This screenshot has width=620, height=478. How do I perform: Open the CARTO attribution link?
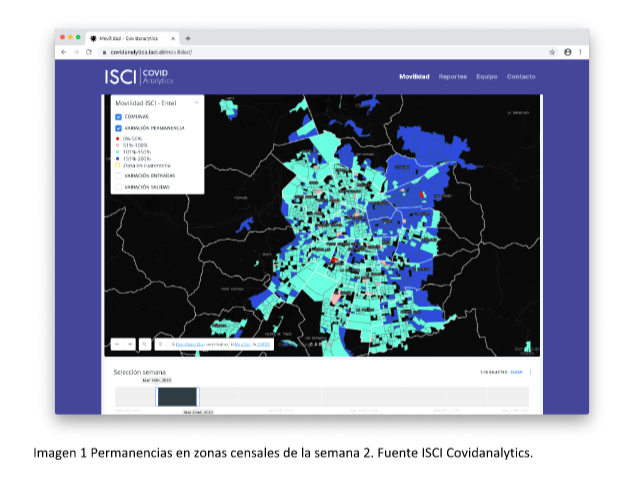263,344
